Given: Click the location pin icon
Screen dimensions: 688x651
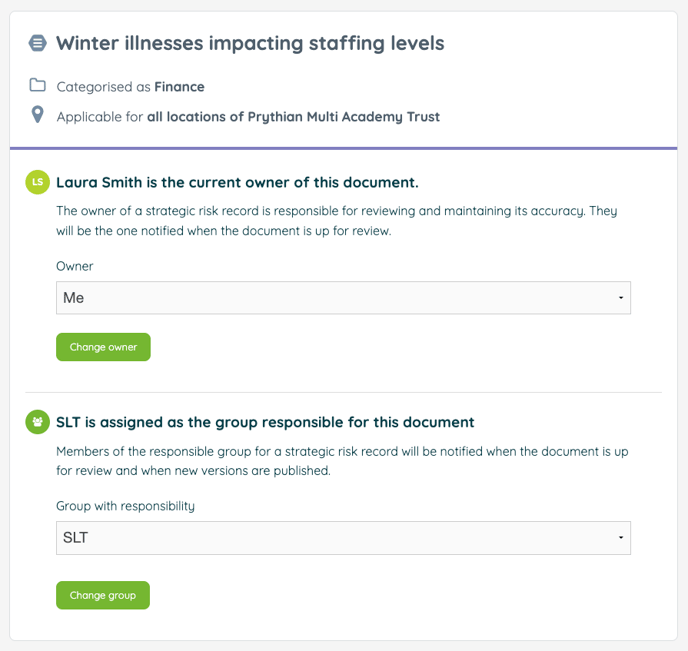Looking at the screenshot, I should pyautogui.click(x=38, y=115).
